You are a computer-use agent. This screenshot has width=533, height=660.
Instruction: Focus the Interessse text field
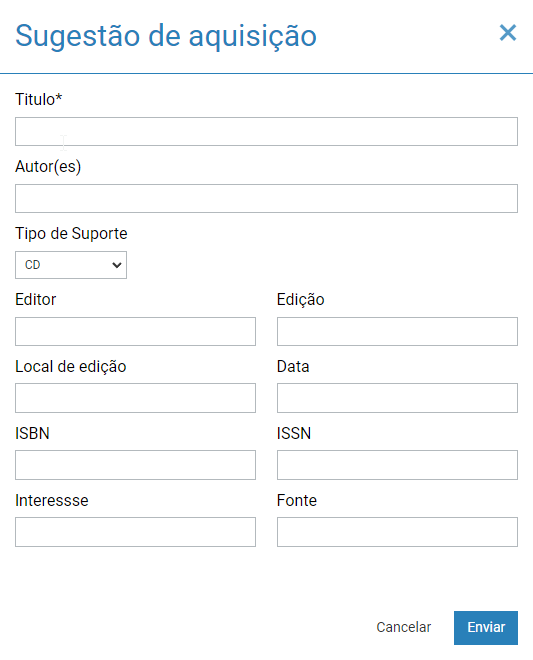coord(135,532)
